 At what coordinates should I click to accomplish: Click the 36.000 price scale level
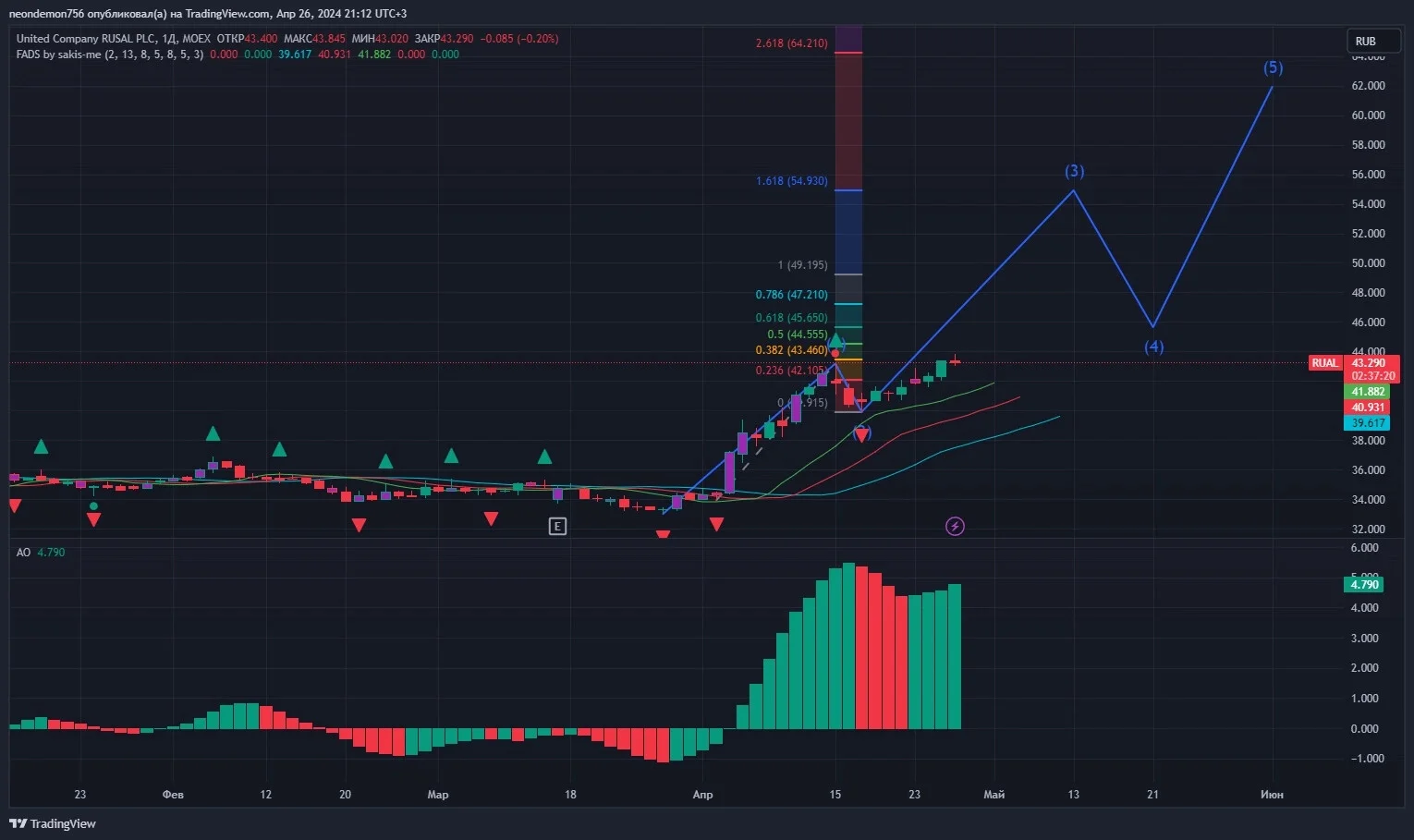coord(1368,470)
